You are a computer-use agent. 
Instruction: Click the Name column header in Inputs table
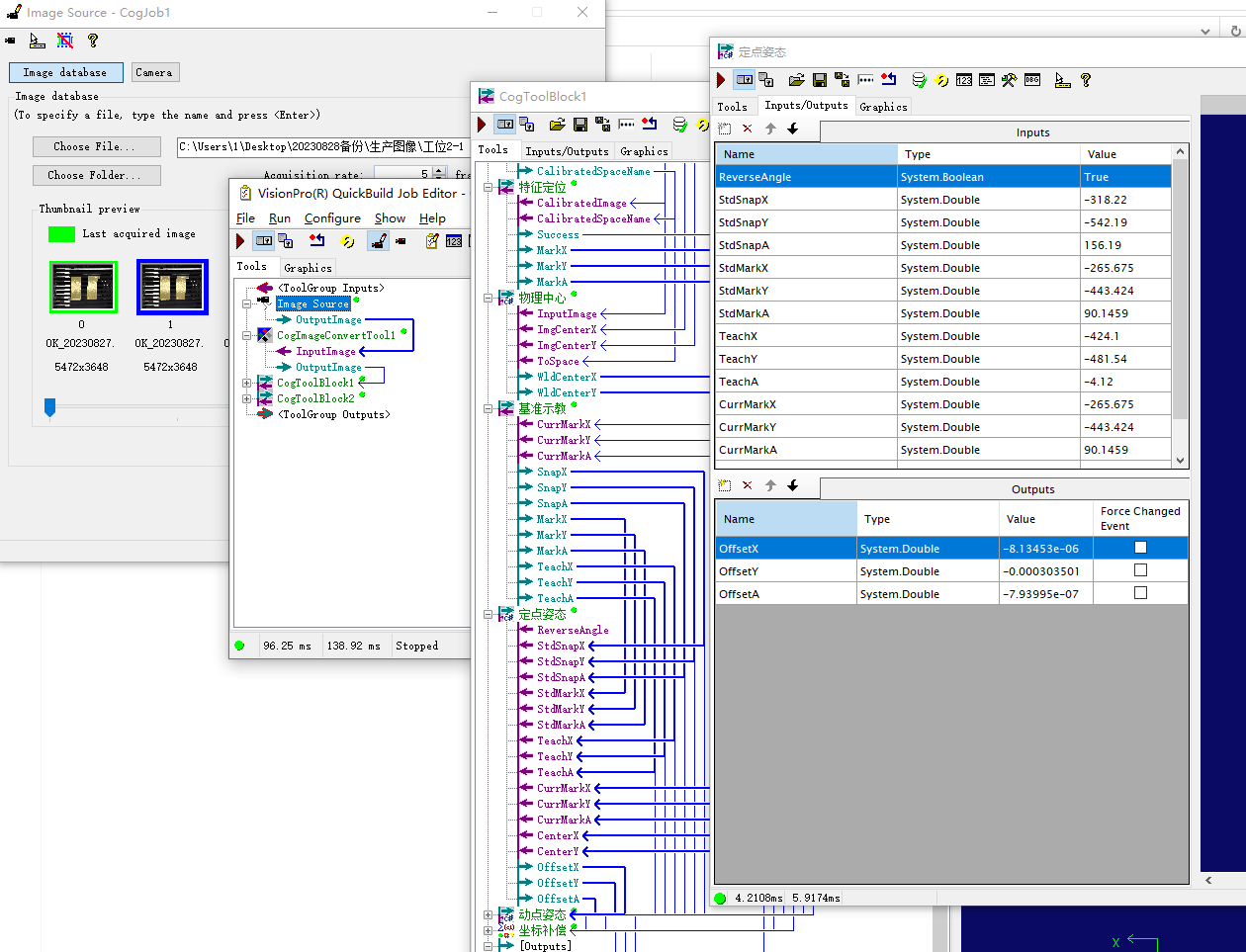click(806, 154)
